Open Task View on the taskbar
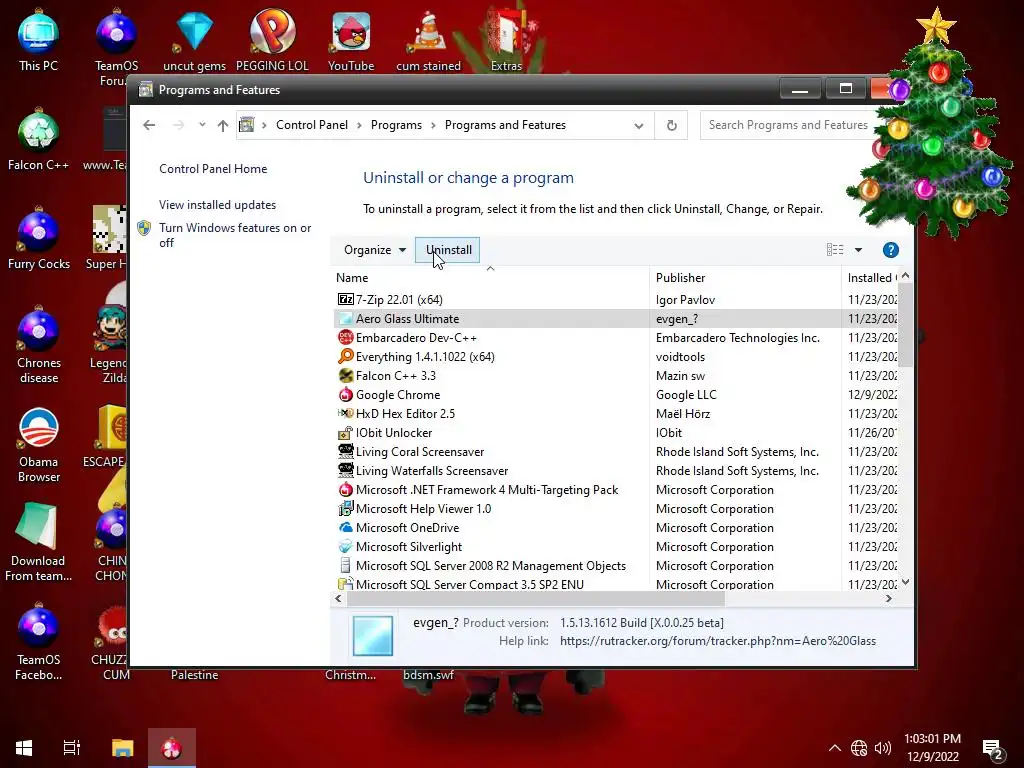Screen dimensions: 1024x768 click(x=72, y=748)
